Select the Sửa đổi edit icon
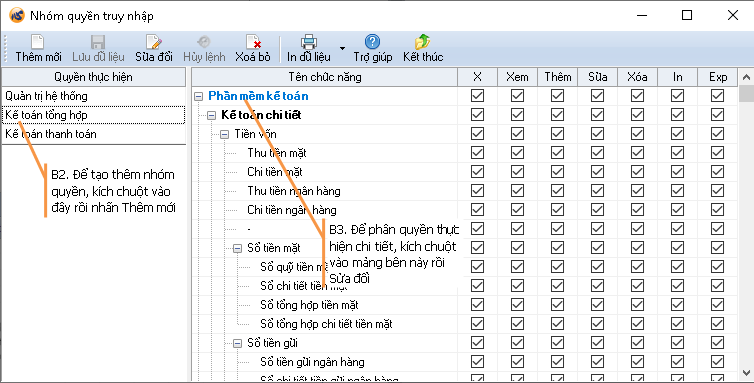Image resolution: width=754 pixels, height=383 pixels. tap(154, 42)
